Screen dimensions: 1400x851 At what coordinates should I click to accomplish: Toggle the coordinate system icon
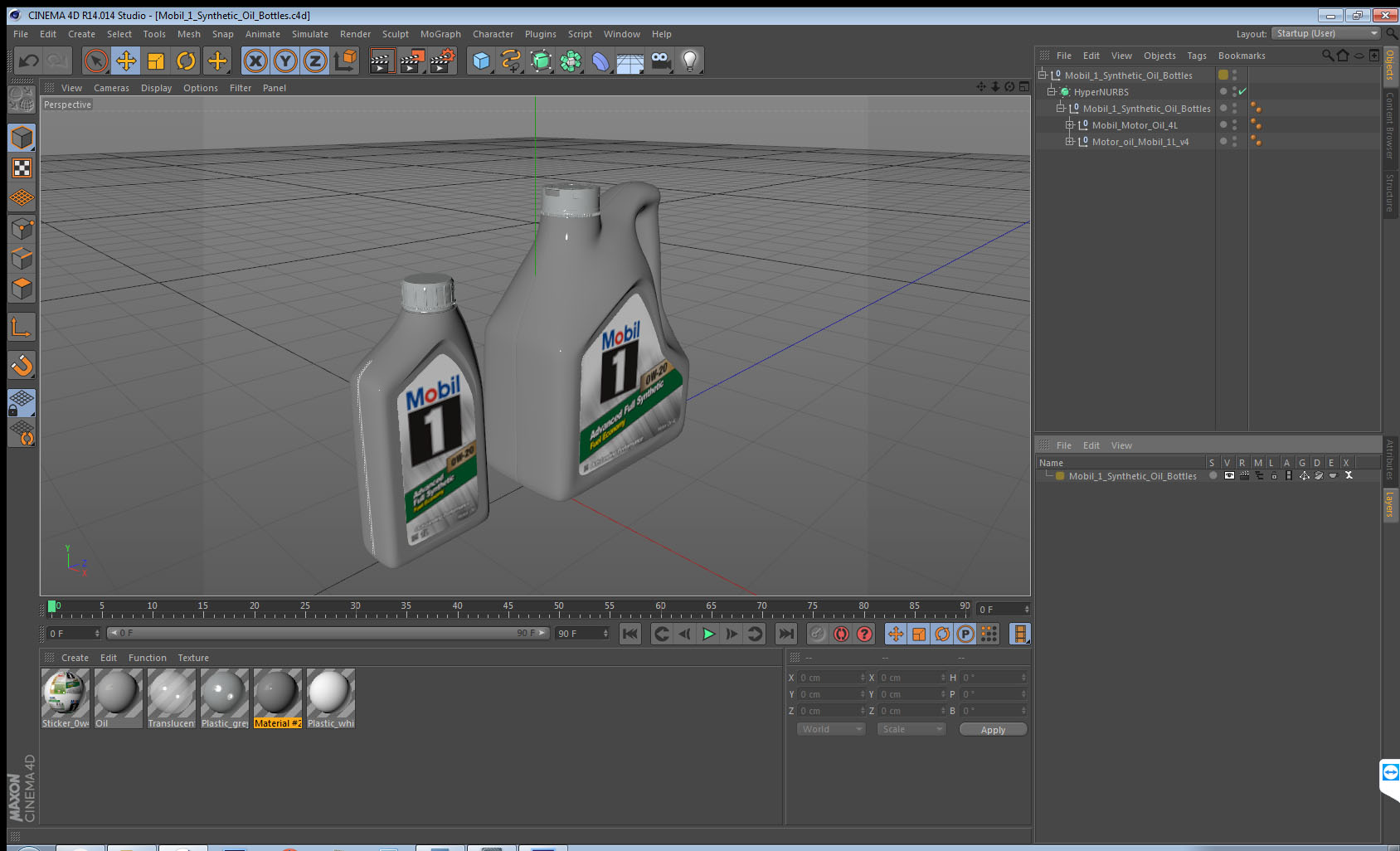coord(345,61)
